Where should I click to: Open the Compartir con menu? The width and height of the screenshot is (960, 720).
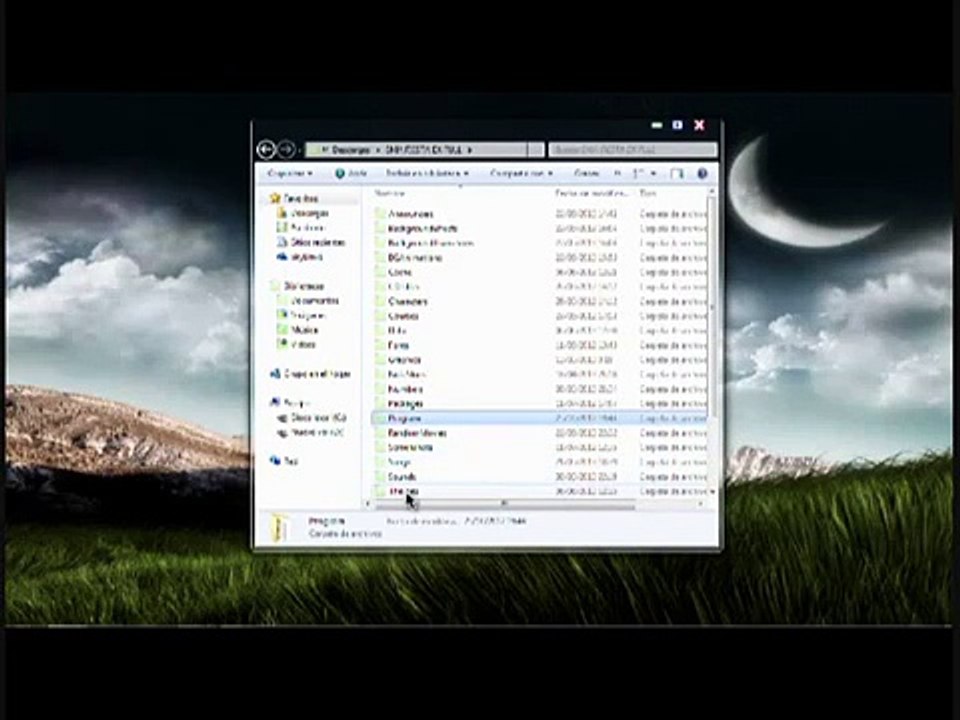[521, 174]
